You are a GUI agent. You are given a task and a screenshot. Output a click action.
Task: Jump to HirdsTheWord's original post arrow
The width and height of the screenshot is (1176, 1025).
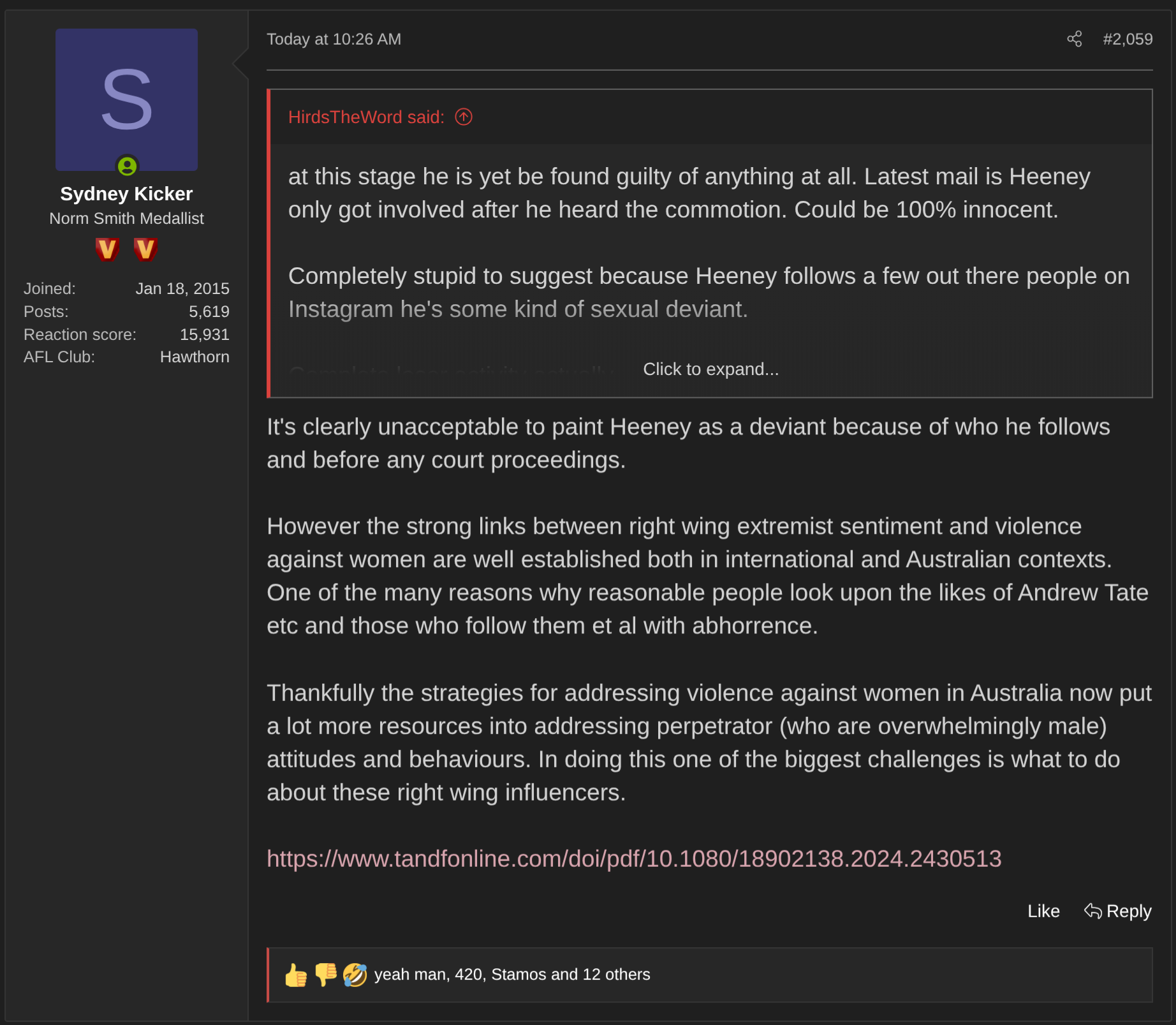464,117
